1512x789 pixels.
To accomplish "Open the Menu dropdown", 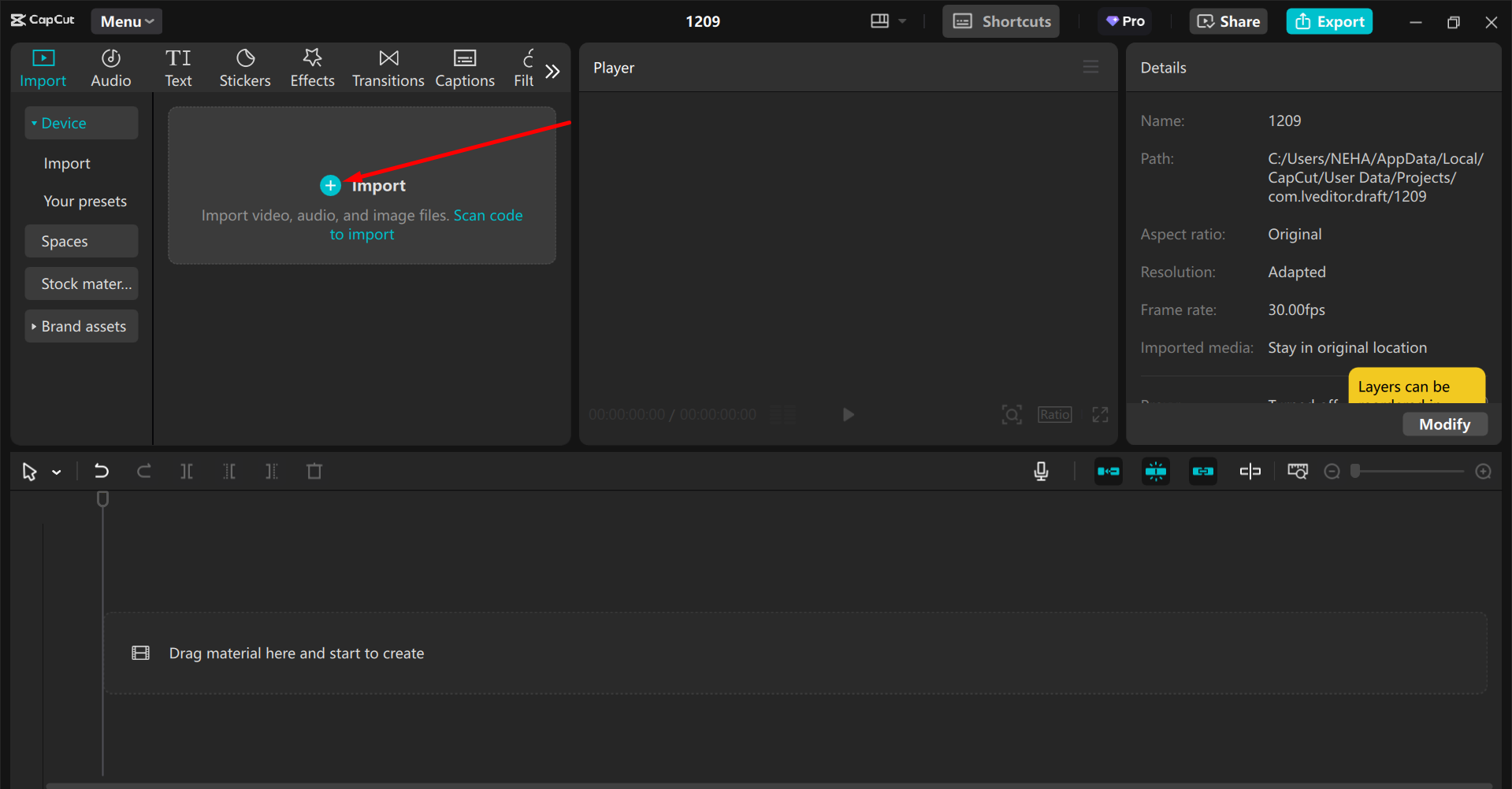I will 126,21.
